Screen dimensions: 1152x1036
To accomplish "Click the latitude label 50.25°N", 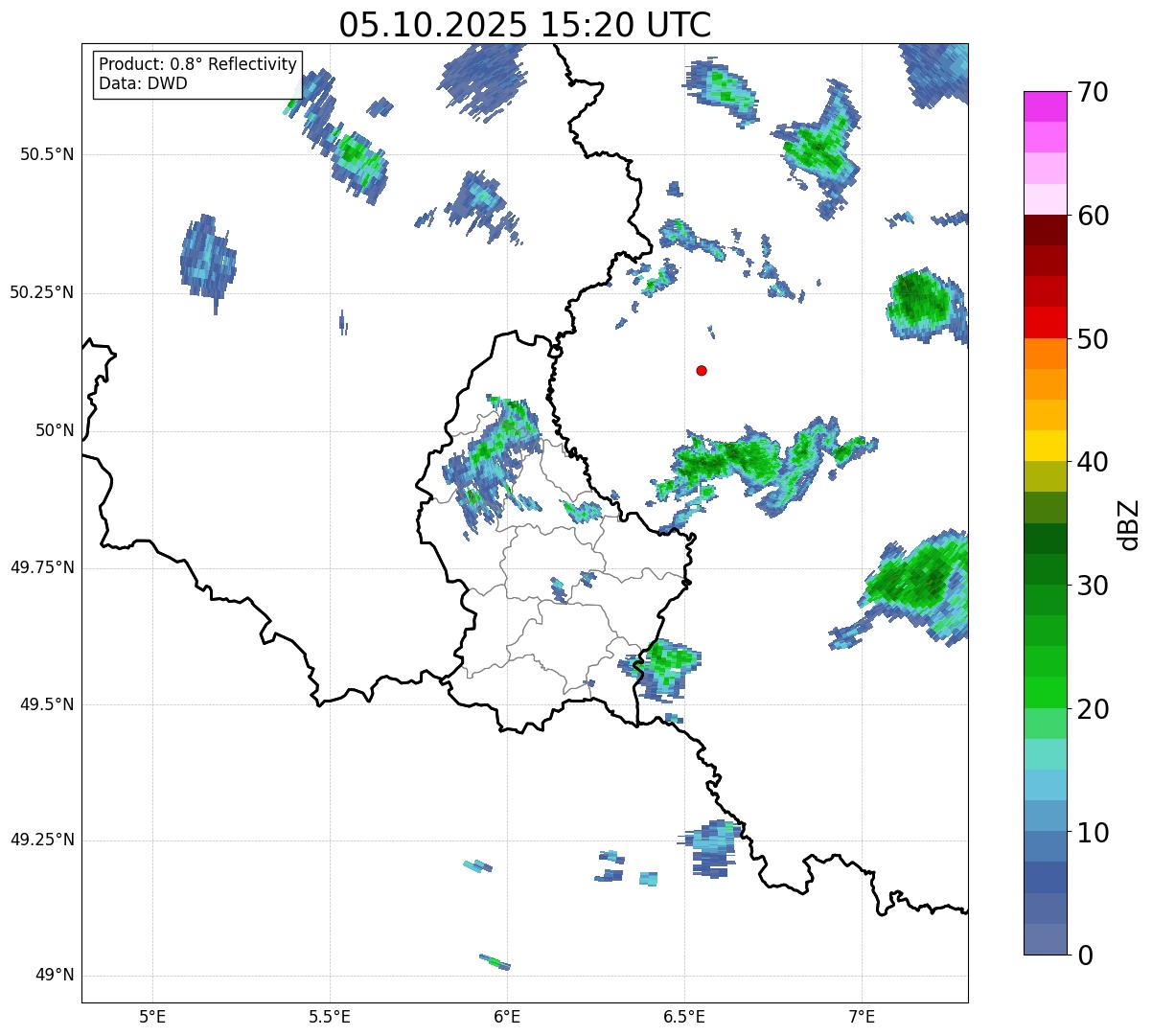I will [42, 292].
